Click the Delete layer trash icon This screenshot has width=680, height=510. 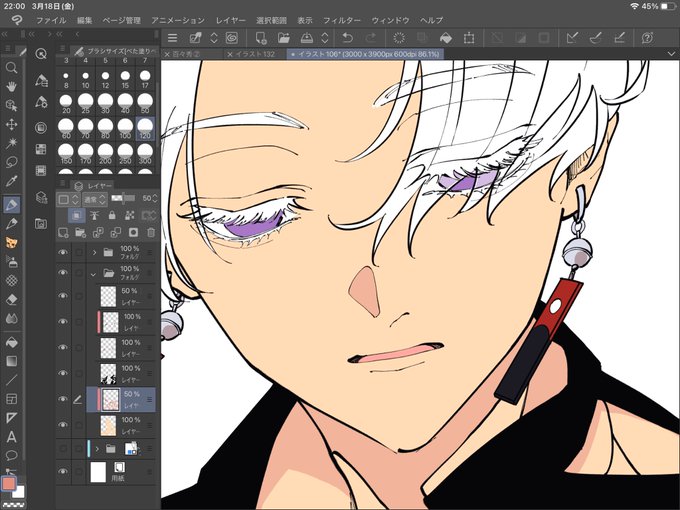(150, 233)
